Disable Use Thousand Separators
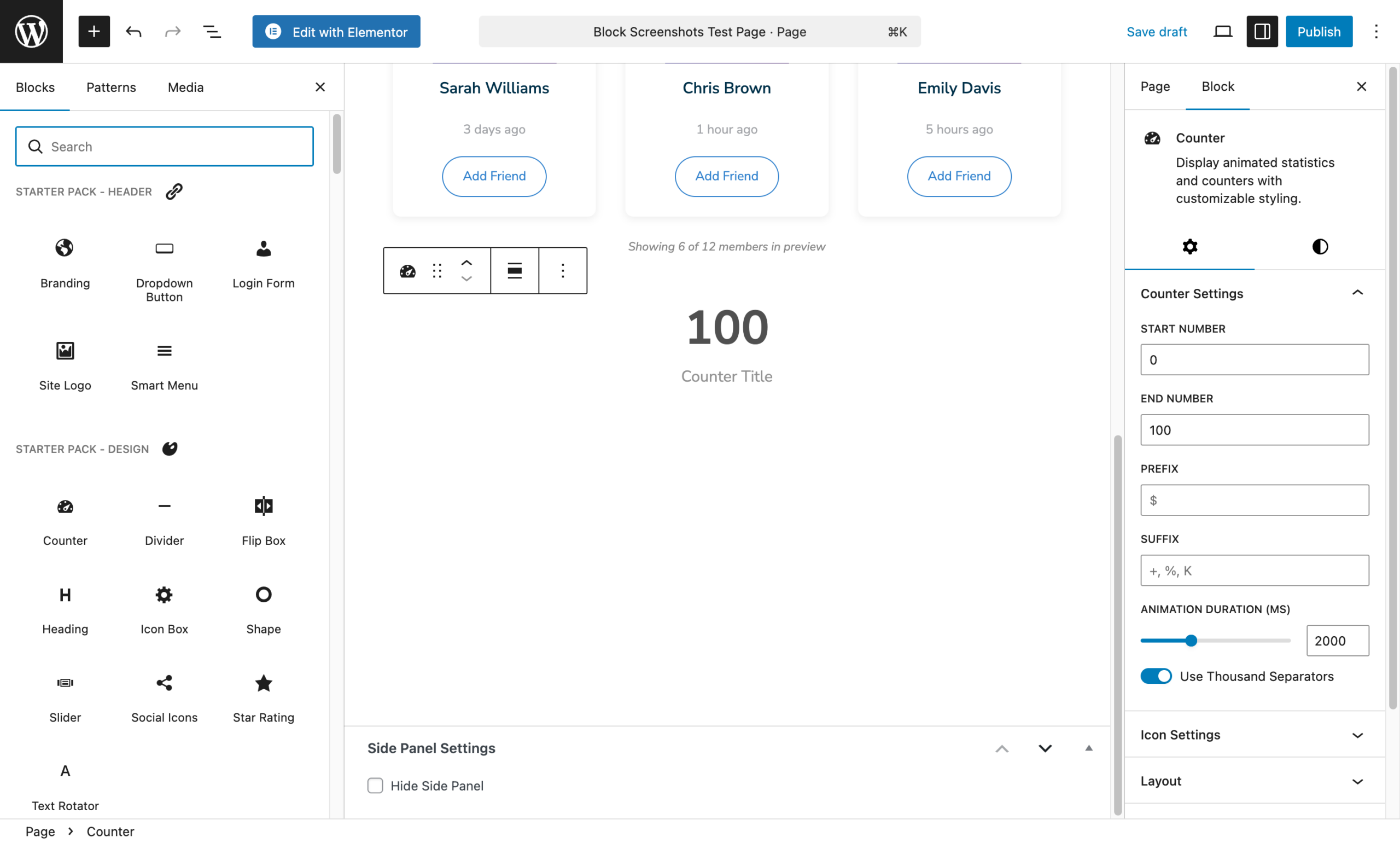 click(x=1156, y=676)
